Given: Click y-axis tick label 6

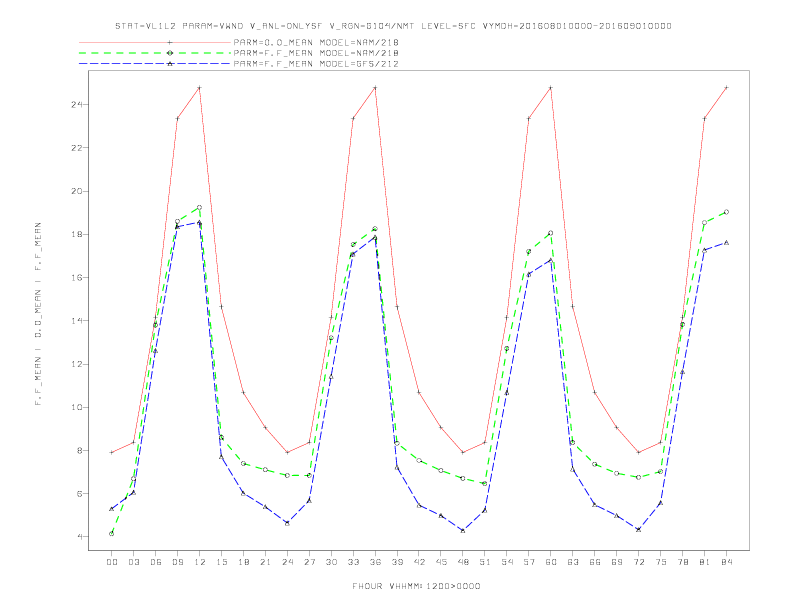Looking at the screenshot, I should pos(80,493).
